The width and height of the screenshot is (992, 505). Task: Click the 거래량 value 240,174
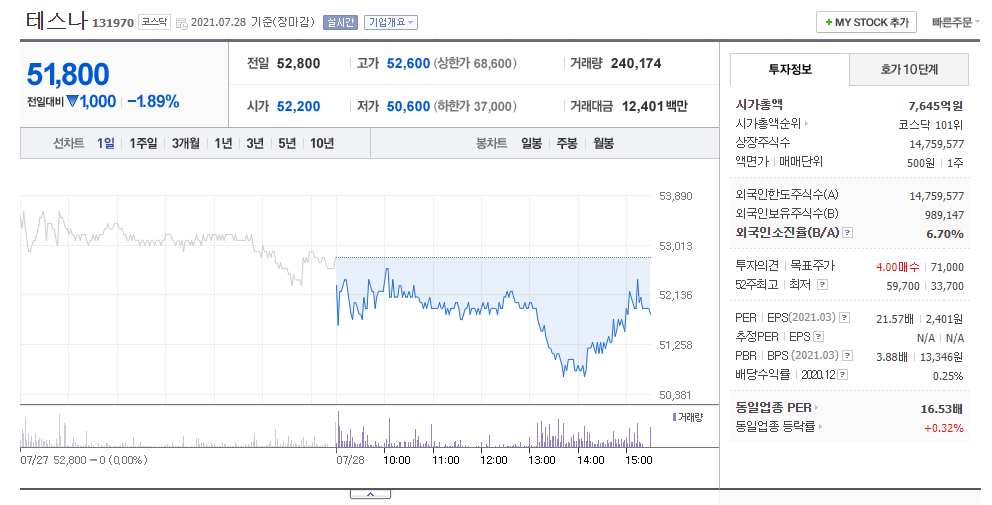[636, 63]
